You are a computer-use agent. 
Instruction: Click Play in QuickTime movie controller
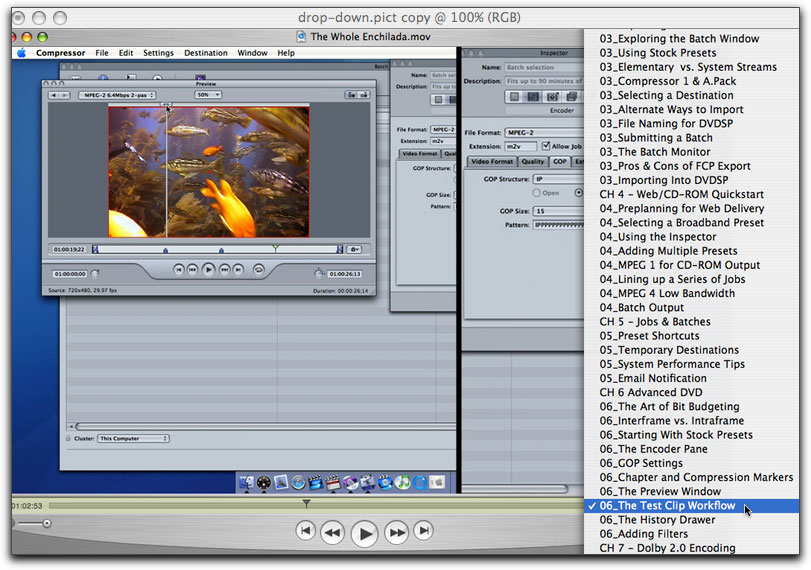[365, 533]
